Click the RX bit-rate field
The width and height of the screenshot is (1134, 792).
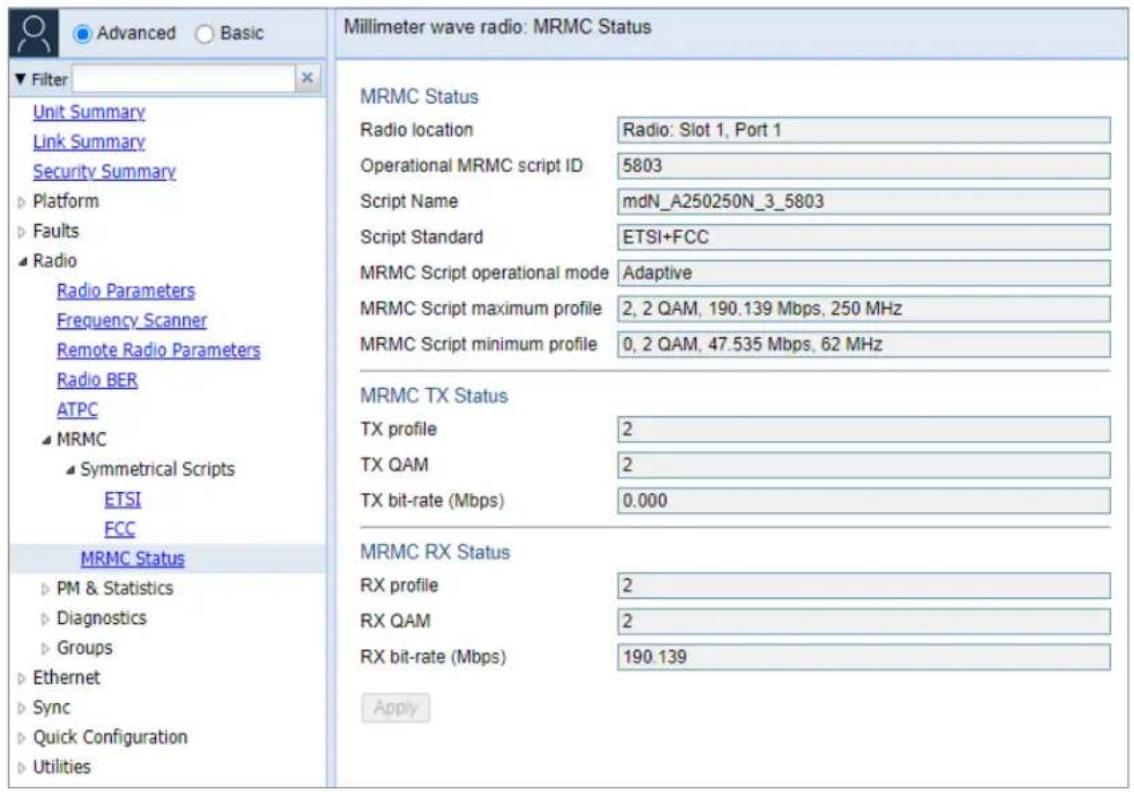point(864,657)
